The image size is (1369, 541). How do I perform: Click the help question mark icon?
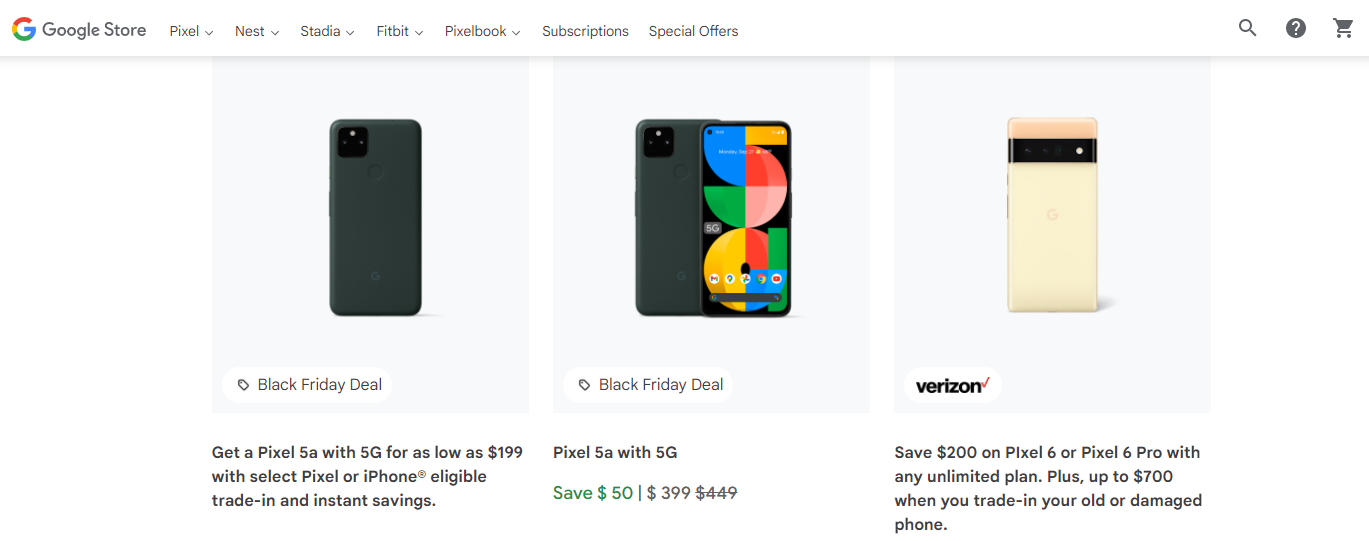pos(1296,28)
